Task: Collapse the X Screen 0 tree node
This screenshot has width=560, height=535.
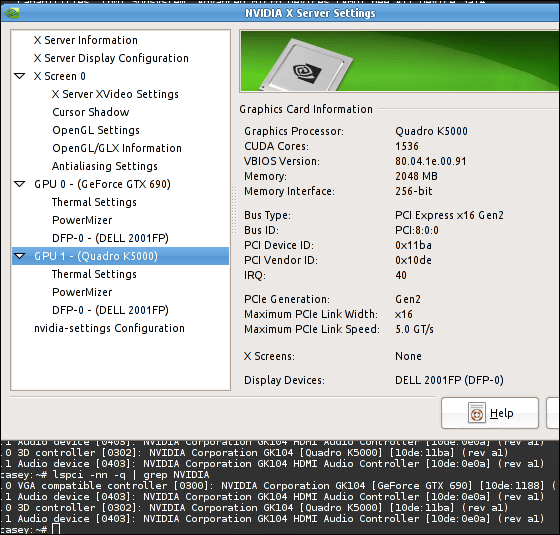Action: pyautogui.click(x=20, y=76)
